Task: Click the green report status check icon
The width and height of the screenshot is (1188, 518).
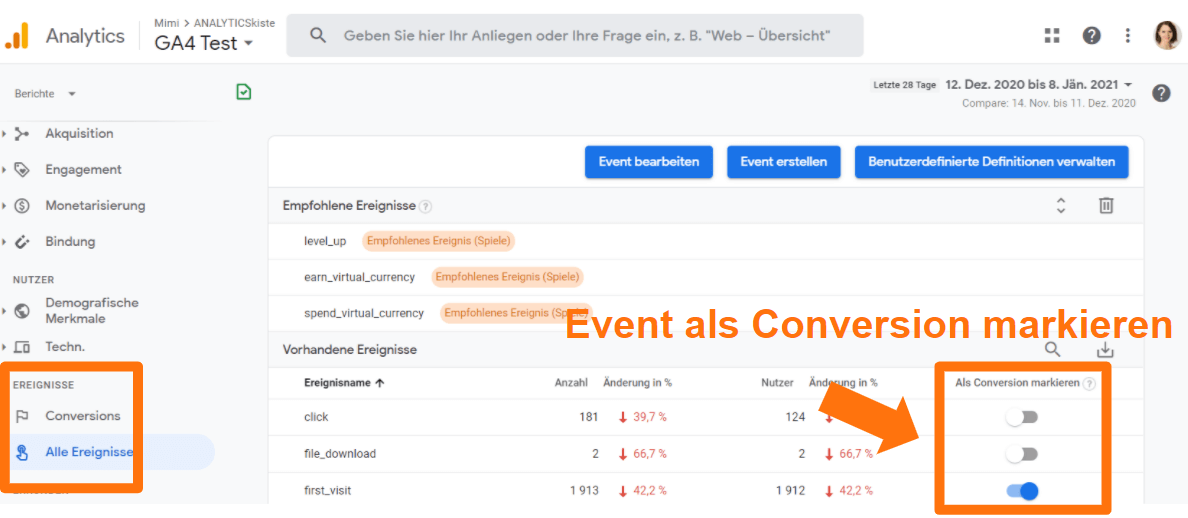Action: [x=244, y=92]
